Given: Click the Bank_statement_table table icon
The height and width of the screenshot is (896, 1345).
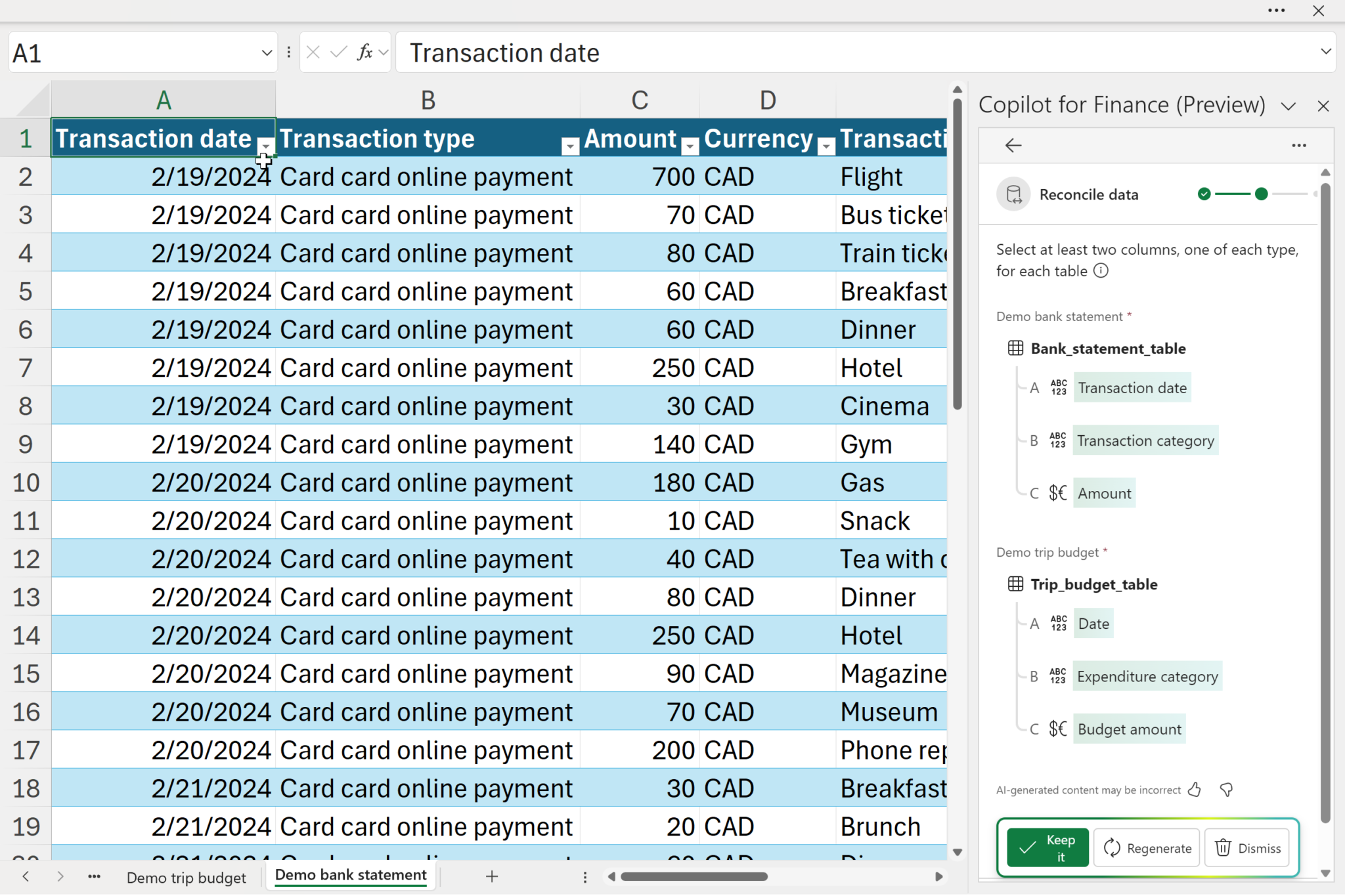Looking at the screenshot, I should click(1015, 349).
